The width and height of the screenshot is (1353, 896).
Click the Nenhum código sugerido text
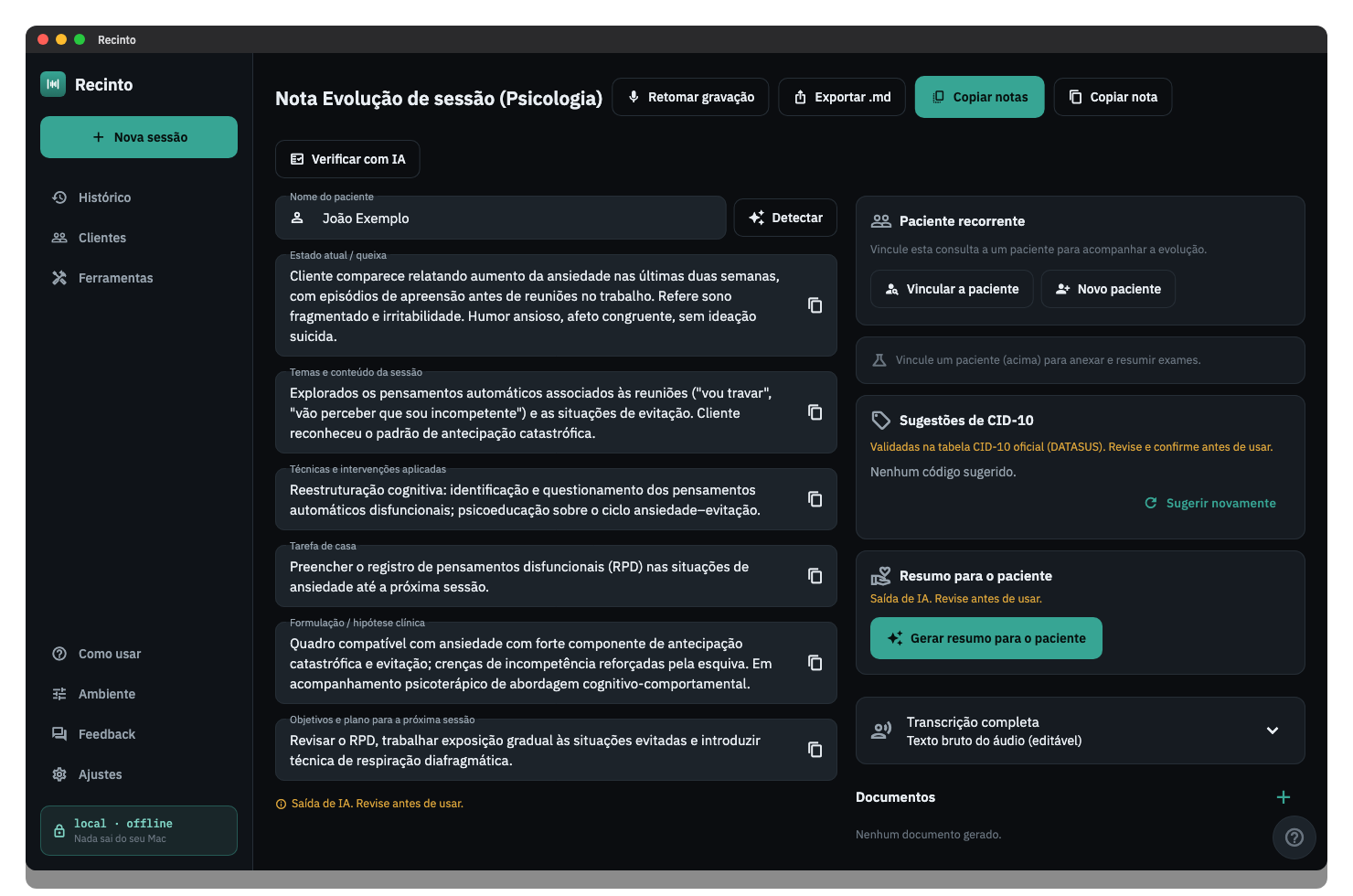(943, 472)
